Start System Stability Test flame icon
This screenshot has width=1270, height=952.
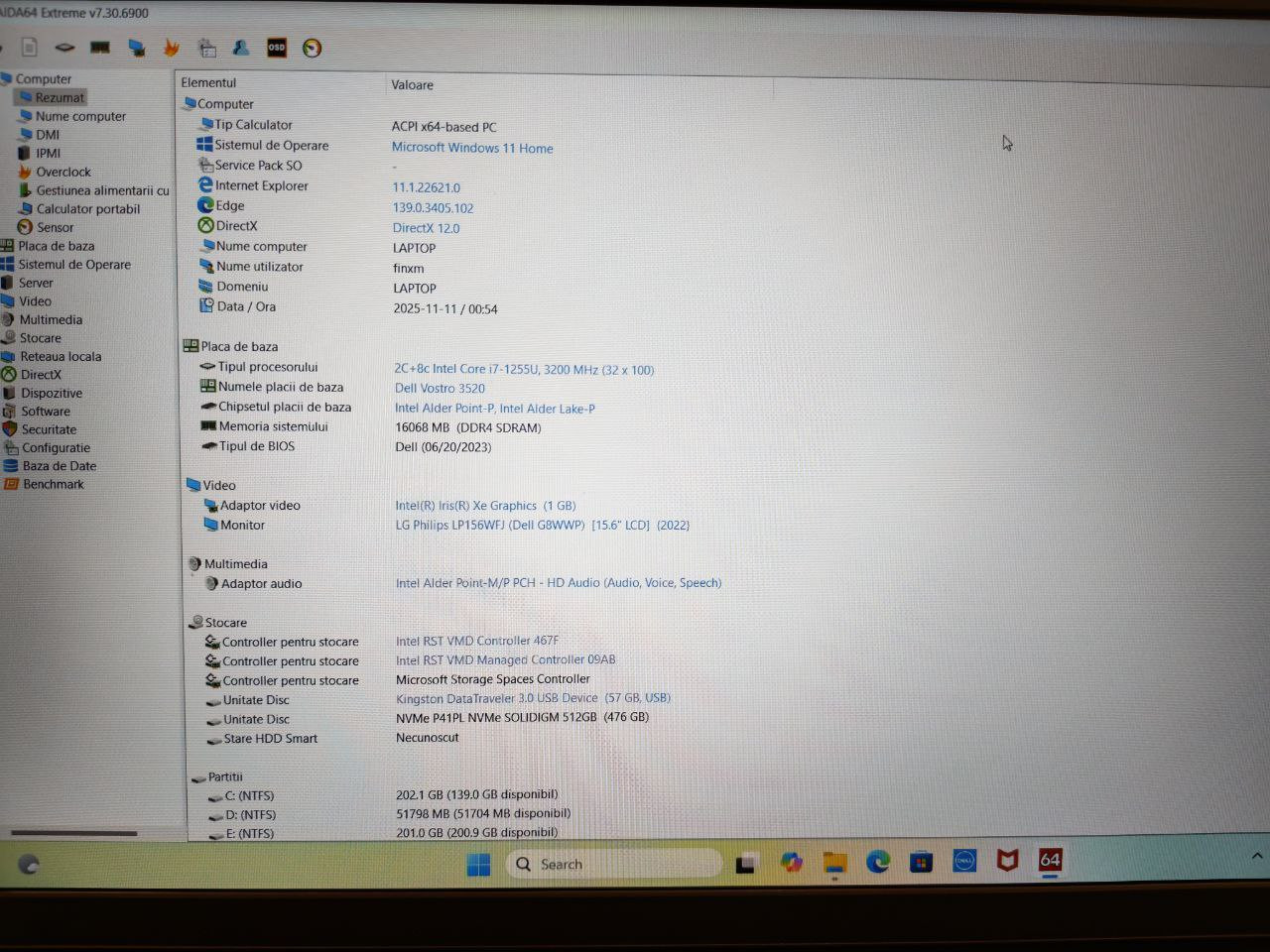point(172,48)
